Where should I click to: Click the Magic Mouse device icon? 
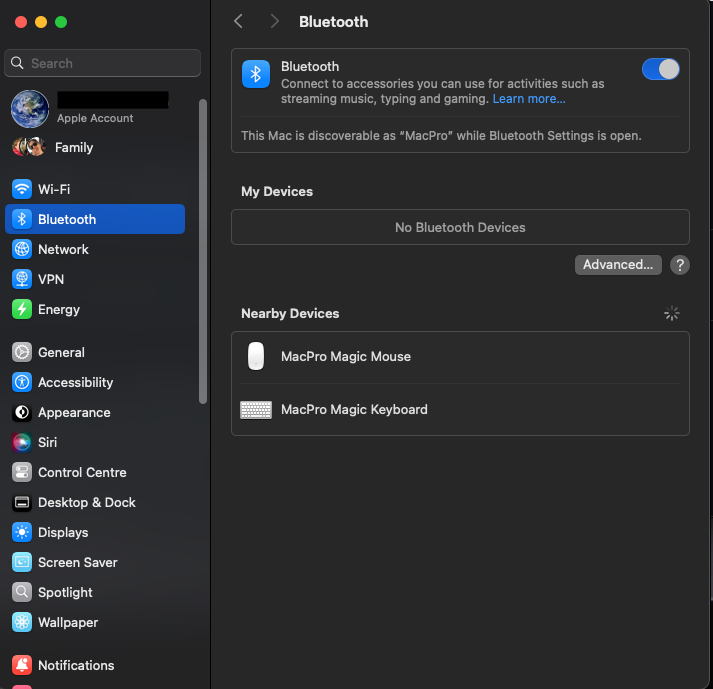pos(256,356)
